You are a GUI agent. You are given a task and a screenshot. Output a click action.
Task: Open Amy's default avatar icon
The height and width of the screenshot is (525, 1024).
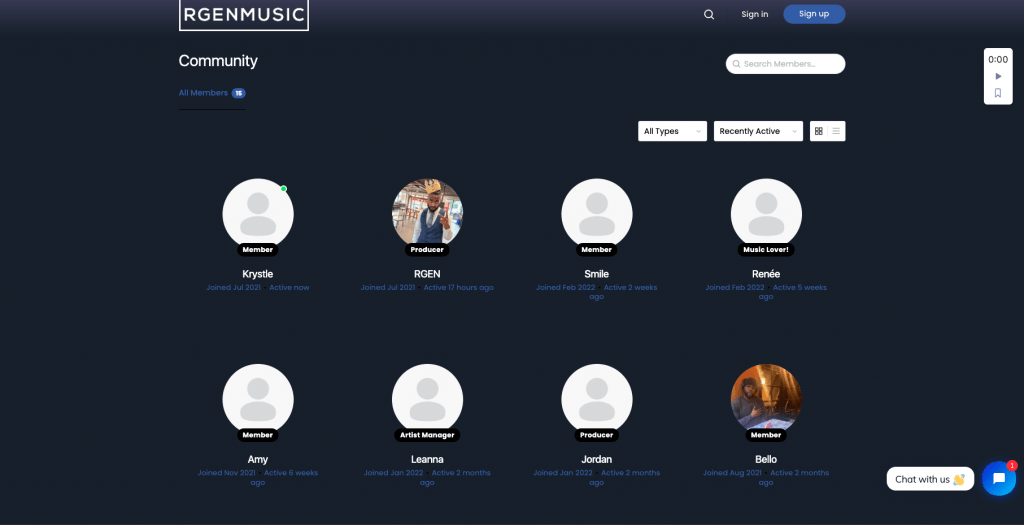[x=258, y=399]
